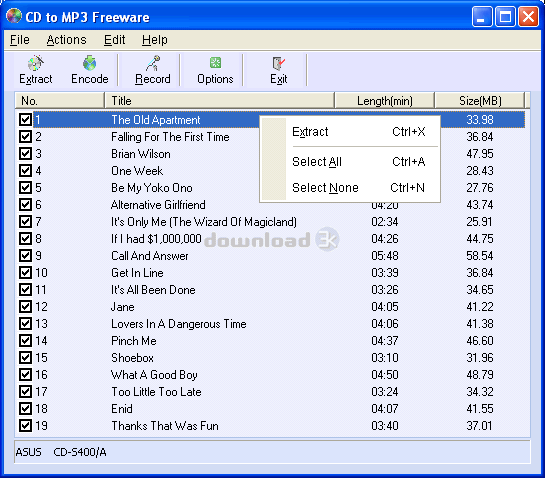
Task: Open the Actions menu
Action: point(66,40)
